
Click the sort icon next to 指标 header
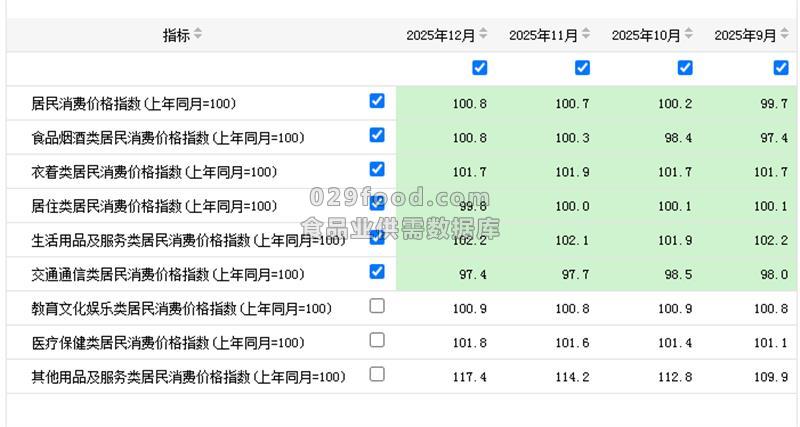pyautogui.click(x=198, y=35)
